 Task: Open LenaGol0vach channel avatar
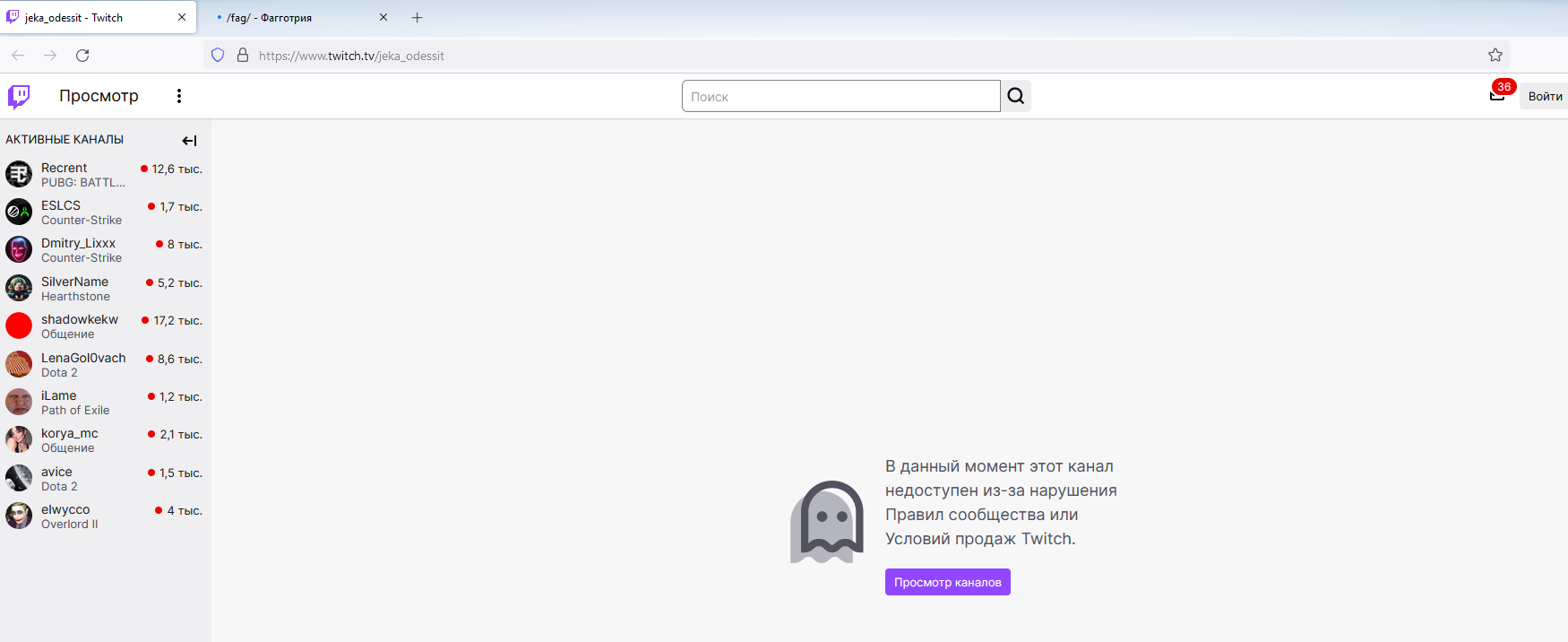tap(19, 364)
